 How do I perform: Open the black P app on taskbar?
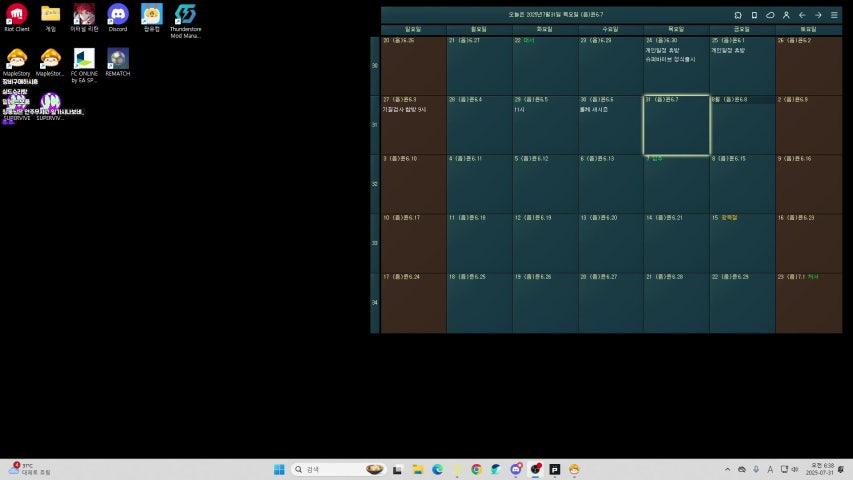pyautogui.click(x=555, y=469)
